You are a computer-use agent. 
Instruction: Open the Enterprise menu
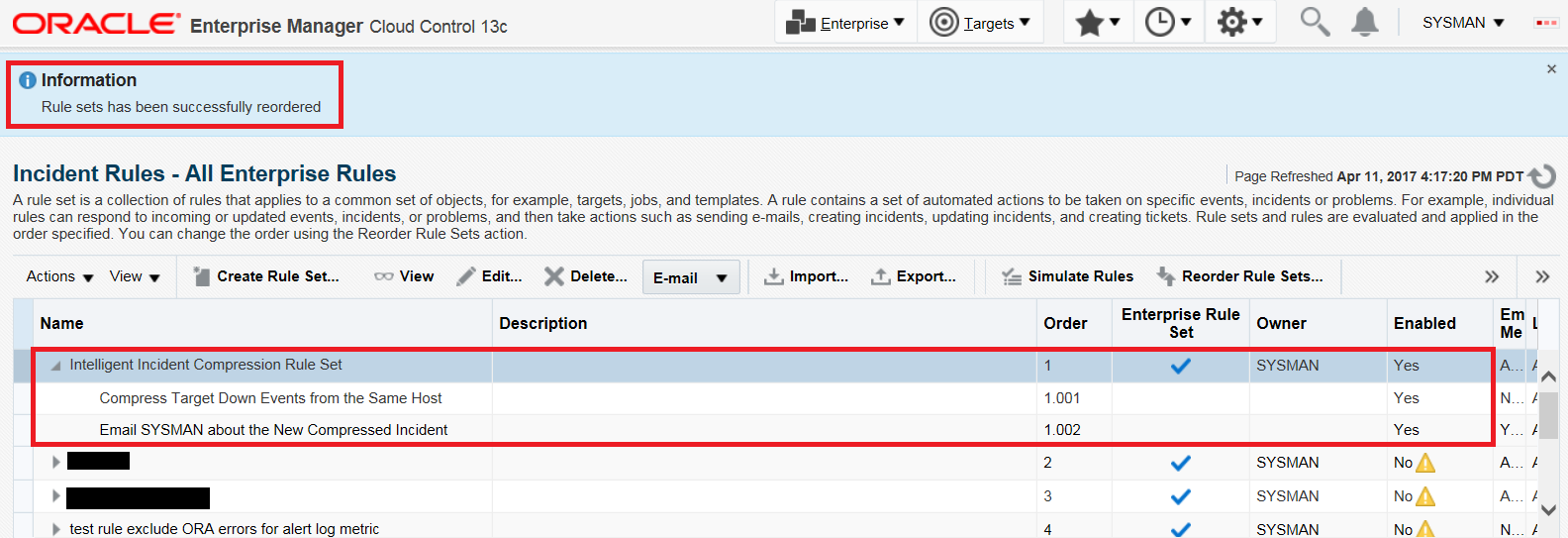tap(844, 23)
